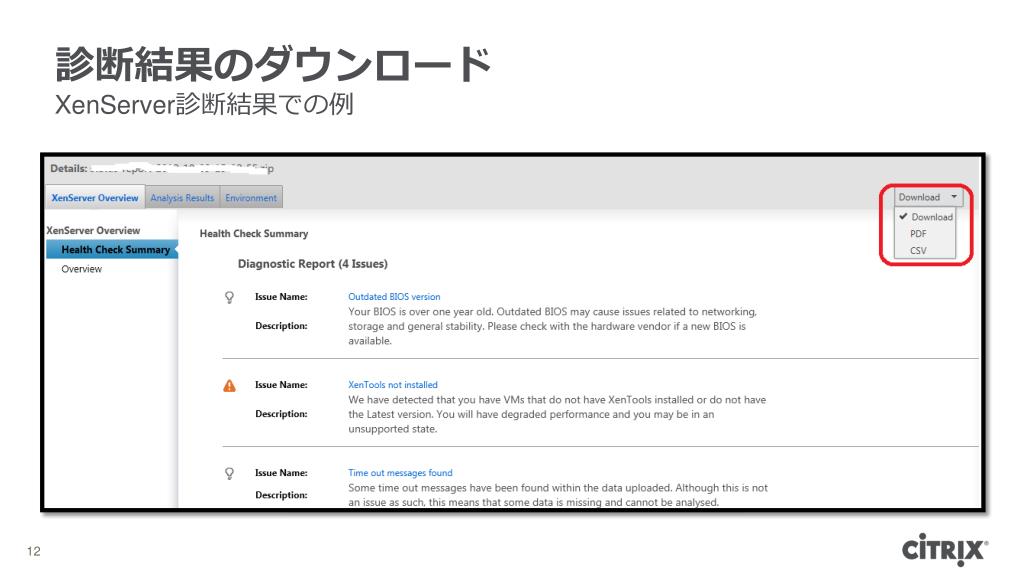
Task: Click the slide number 12
Action: coord(34,551)
